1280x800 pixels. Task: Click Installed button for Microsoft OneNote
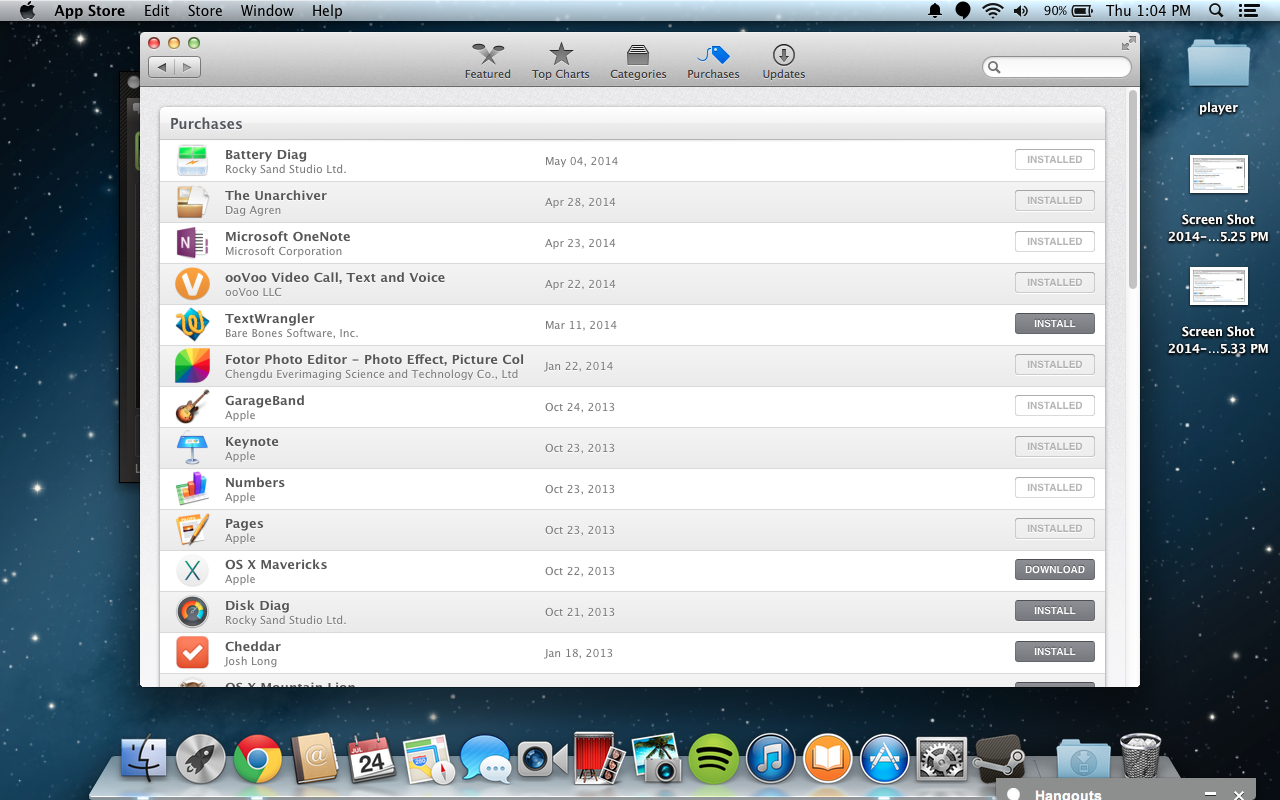click(x=1054, y=242)
